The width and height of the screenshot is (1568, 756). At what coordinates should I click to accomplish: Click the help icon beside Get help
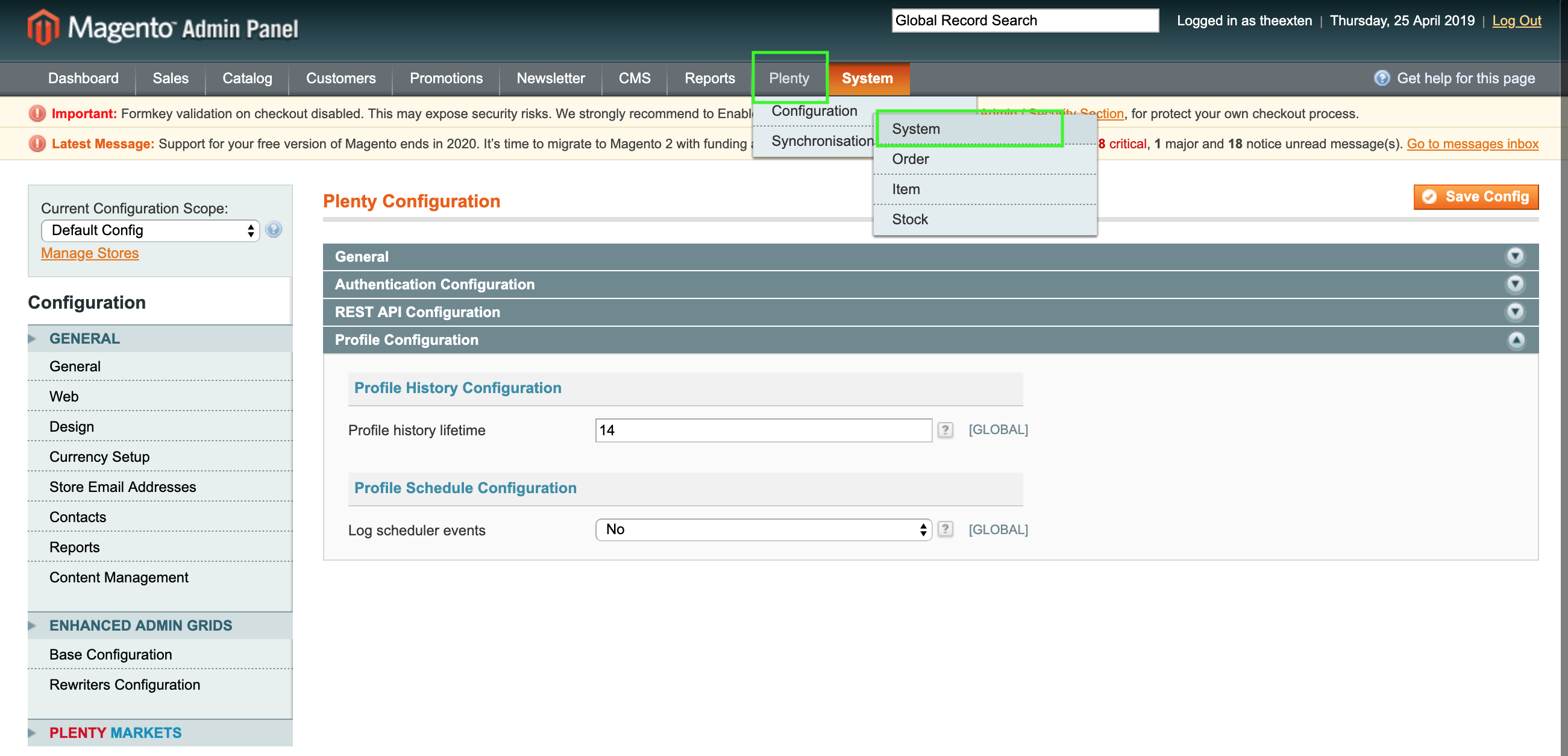click(1382, 78)
